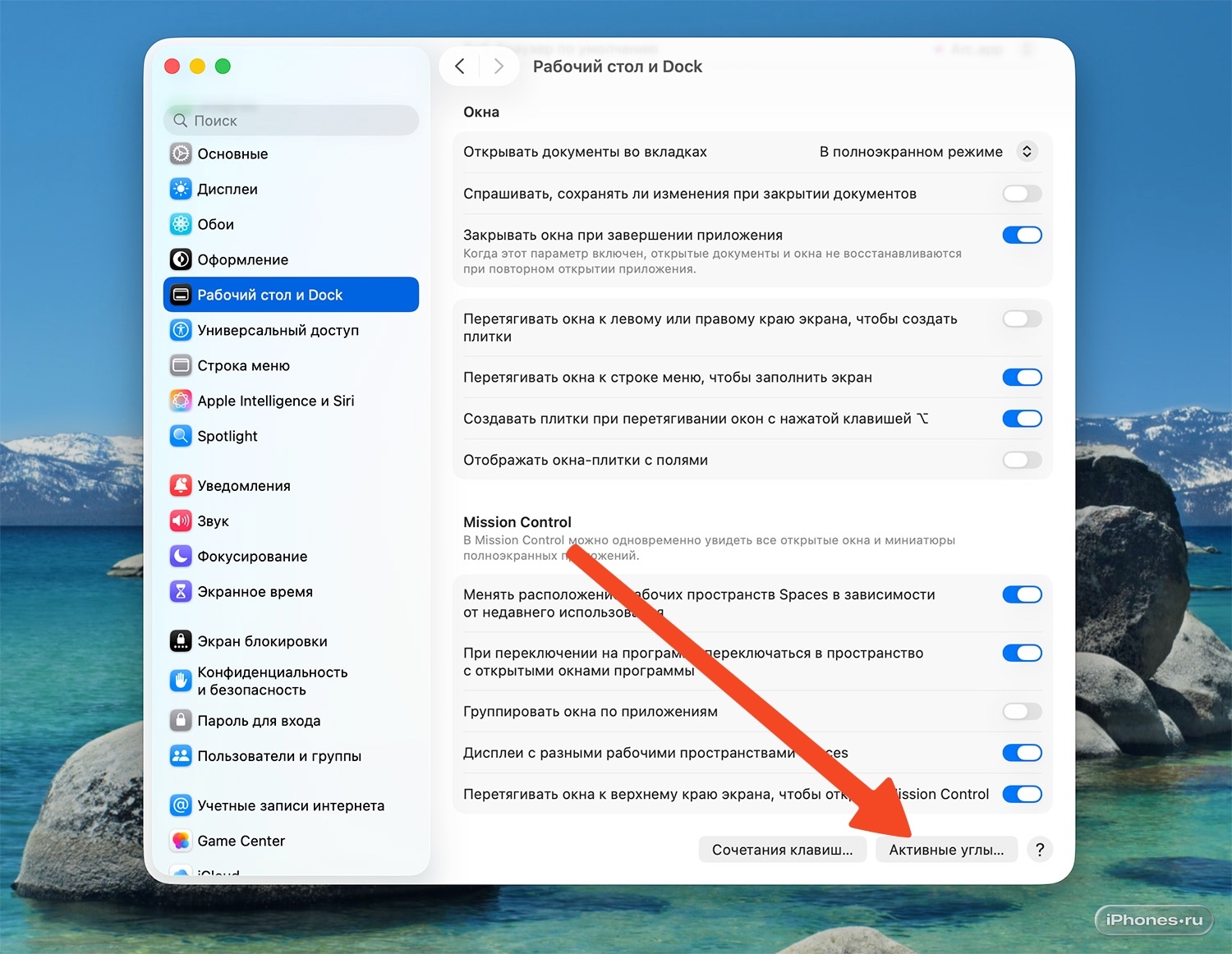1232x954 pixels.
Task: Toggle tiling while holding the Option key
Action: tap(1022, 419)
